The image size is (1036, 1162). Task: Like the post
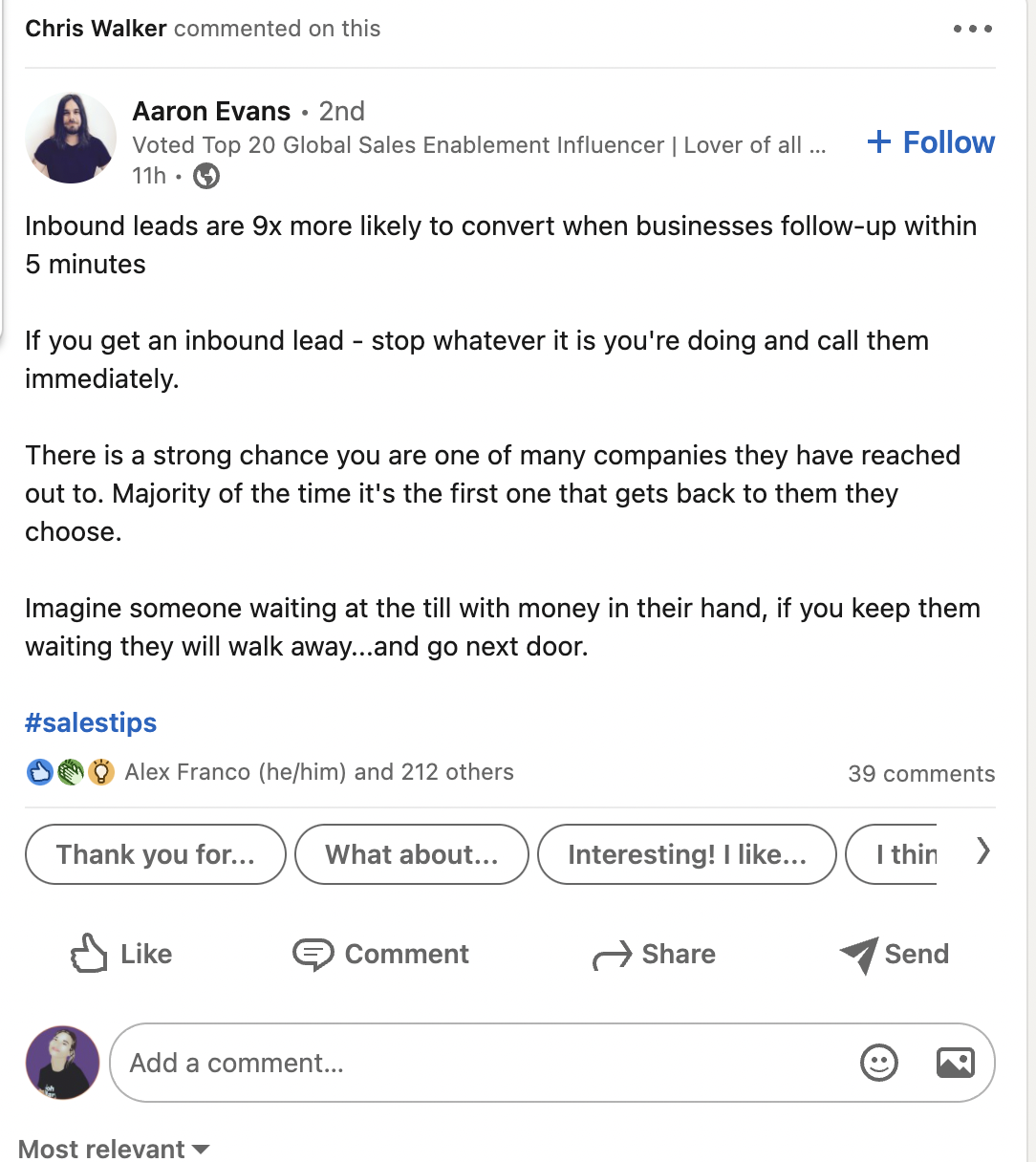pyautogui.click(x=121, y=954)
